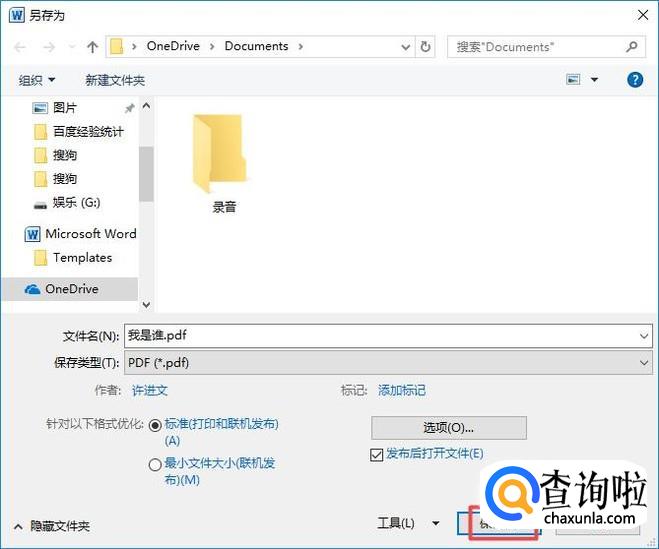This screenshot has width=659, height=549.
Task: Click 添加标记 to add tags
Action: [x=401, y=391]
